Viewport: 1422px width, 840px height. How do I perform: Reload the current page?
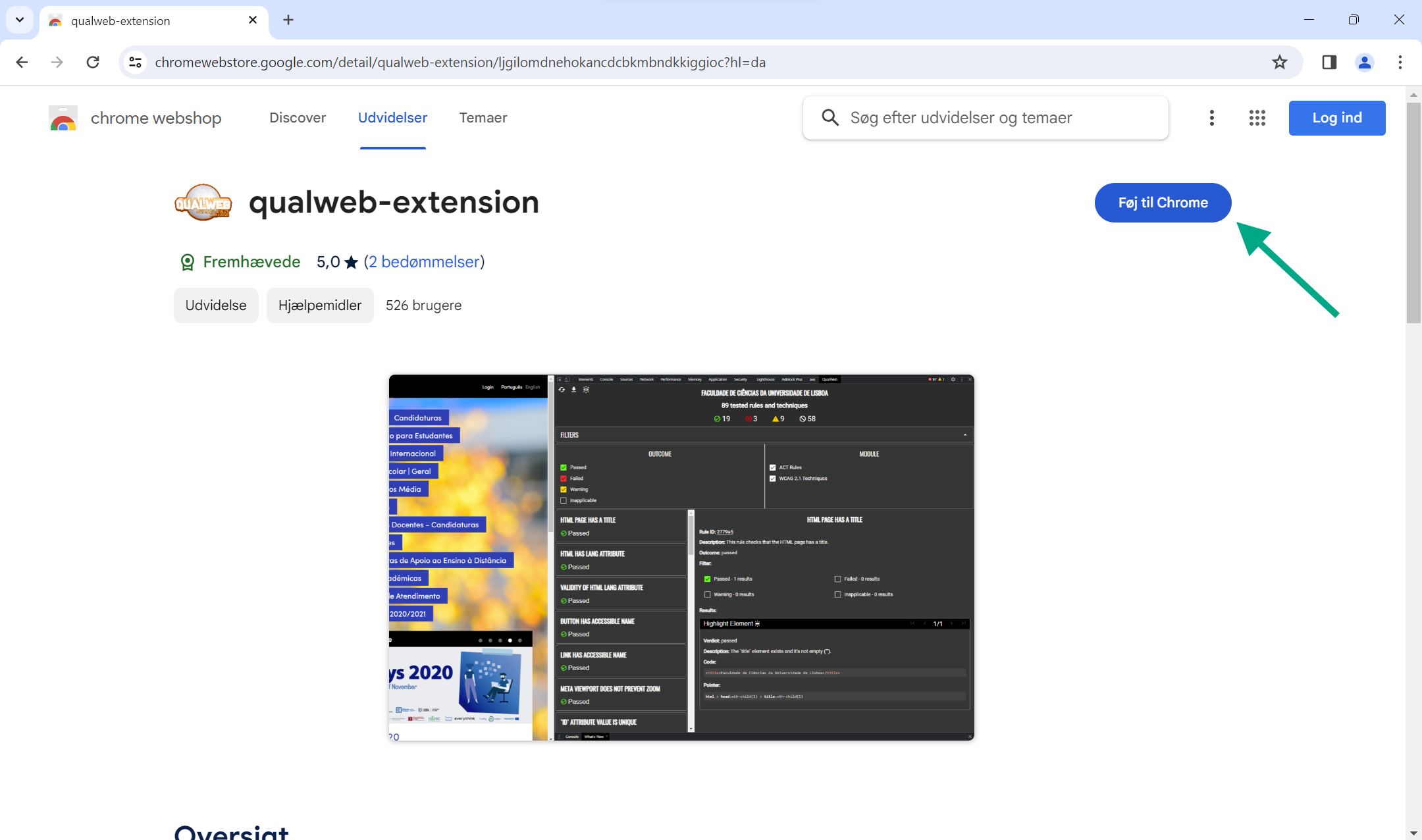pyautogui.click(x=93, y=62)
